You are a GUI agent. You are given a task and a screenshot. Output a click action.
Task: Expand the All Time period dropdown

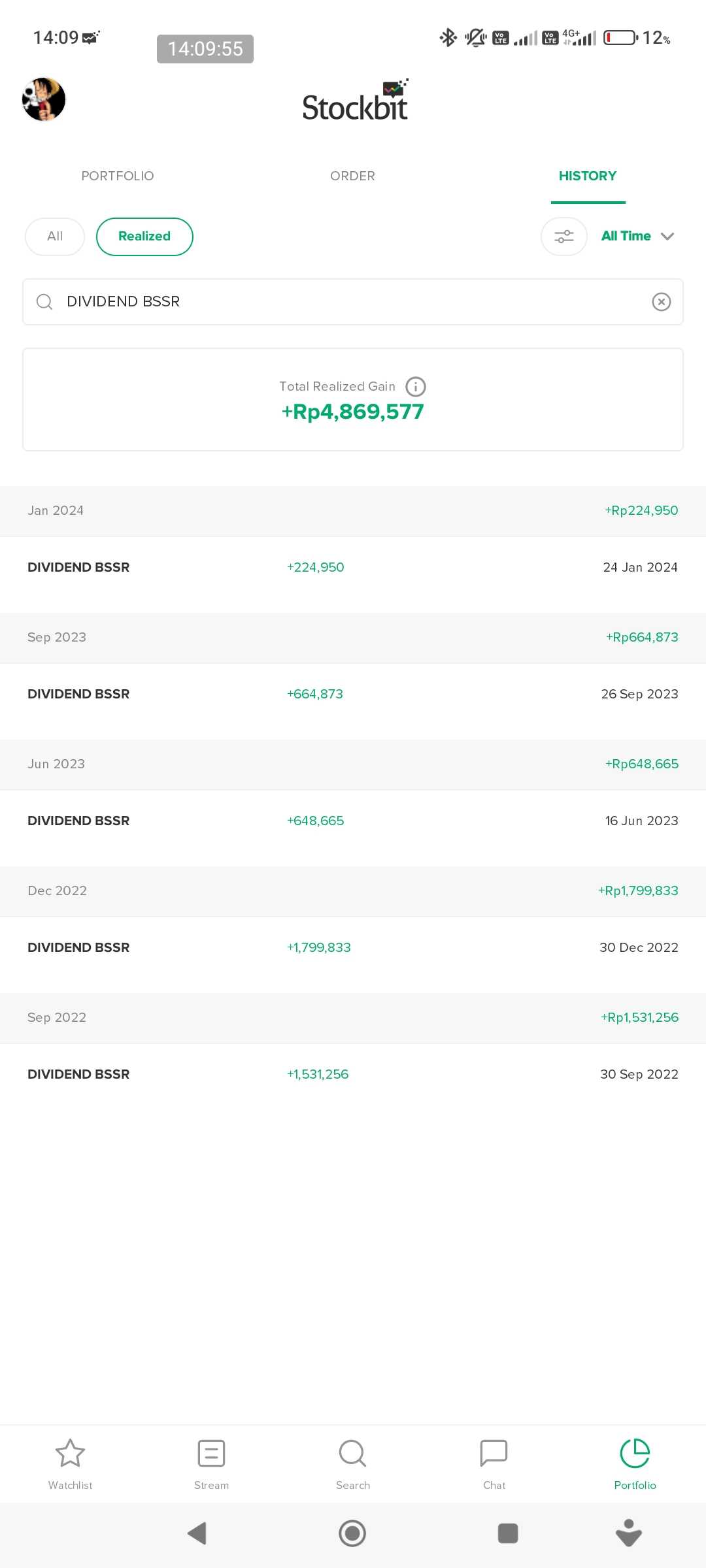(637, 237)
